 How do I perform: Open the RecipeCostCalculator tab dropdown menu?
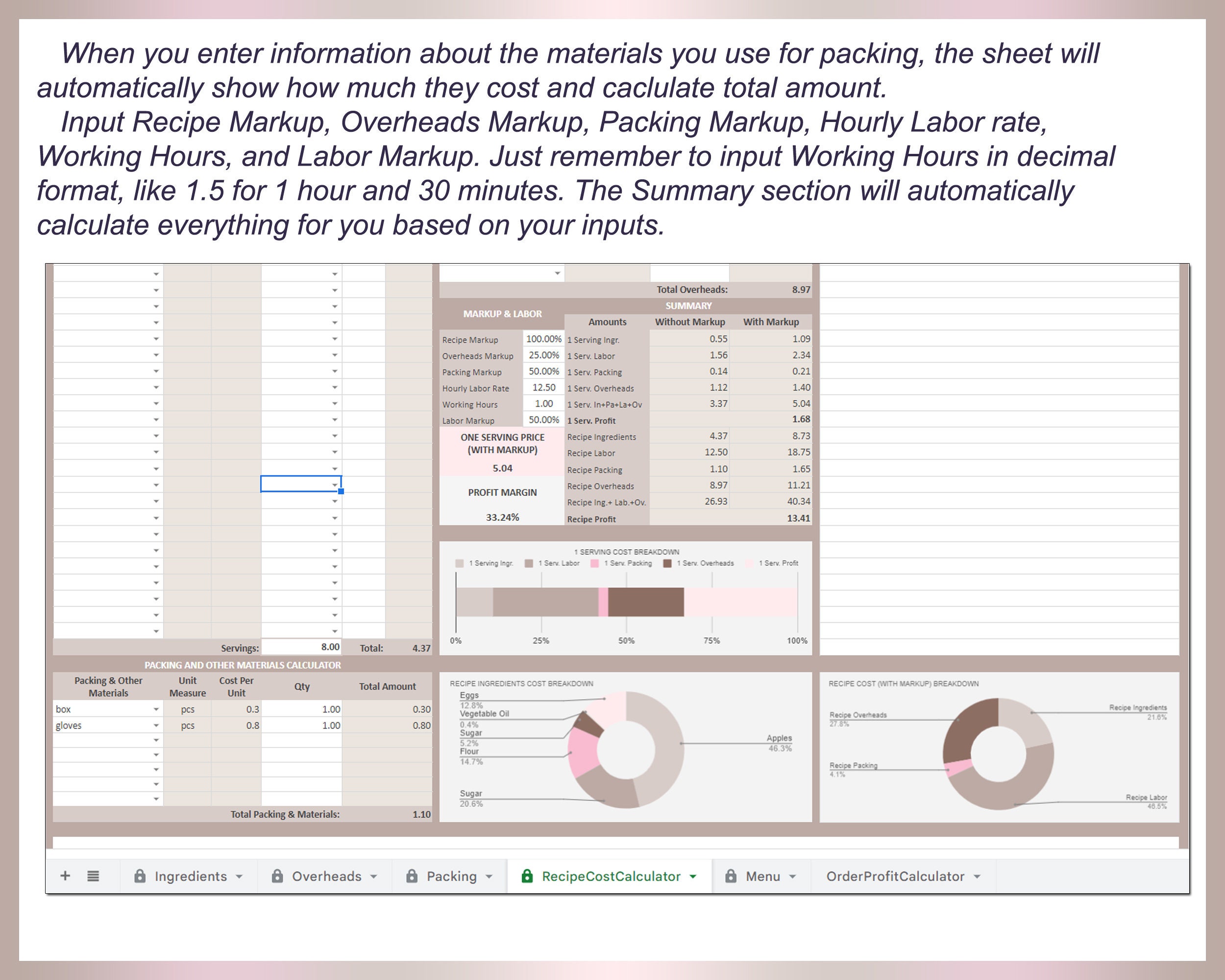point(692,877)
